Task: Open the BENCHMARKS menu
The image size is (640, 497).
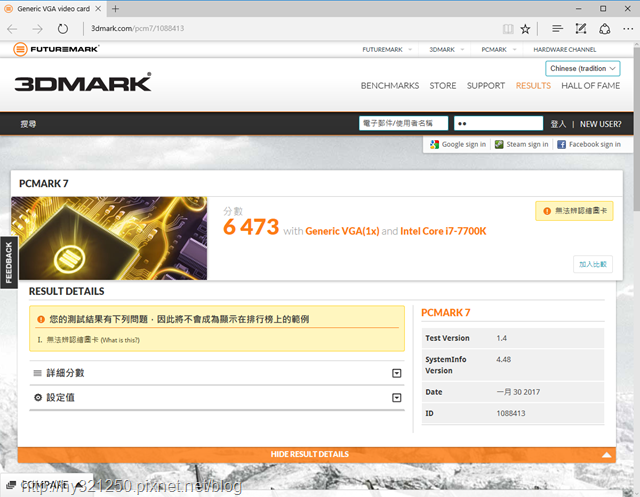Action: click(390, 86)
